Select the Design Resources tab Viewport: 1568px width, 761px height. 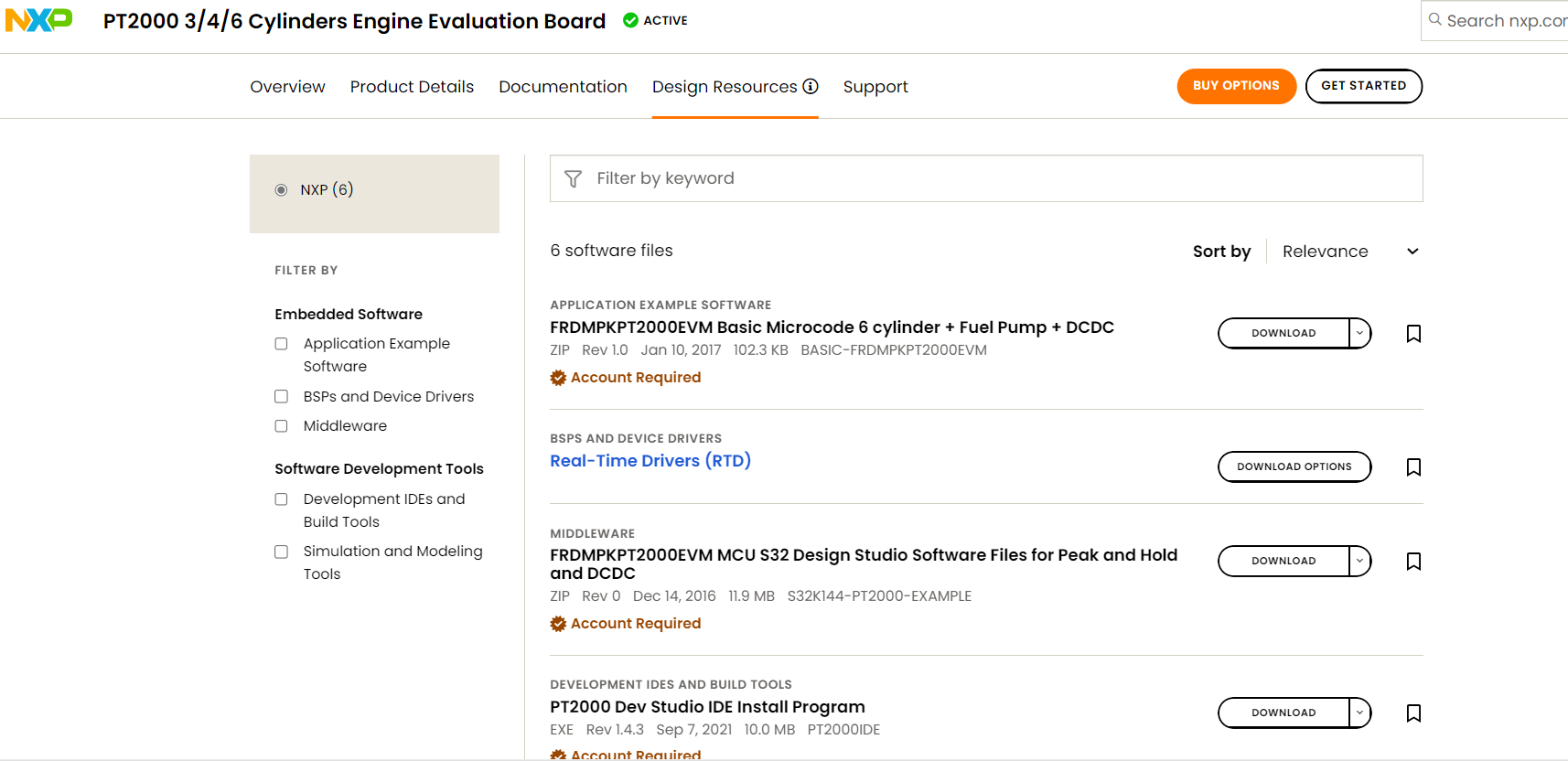[735, 87]
